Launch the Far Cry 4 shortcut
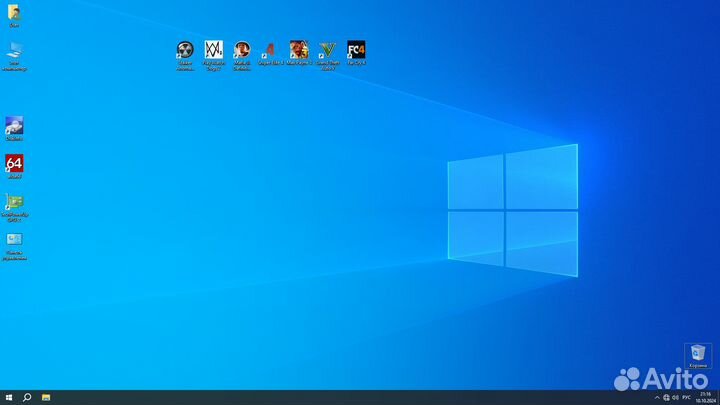Image resolution: width=720 pixels, height=405 pixels. tap(356, 53)
